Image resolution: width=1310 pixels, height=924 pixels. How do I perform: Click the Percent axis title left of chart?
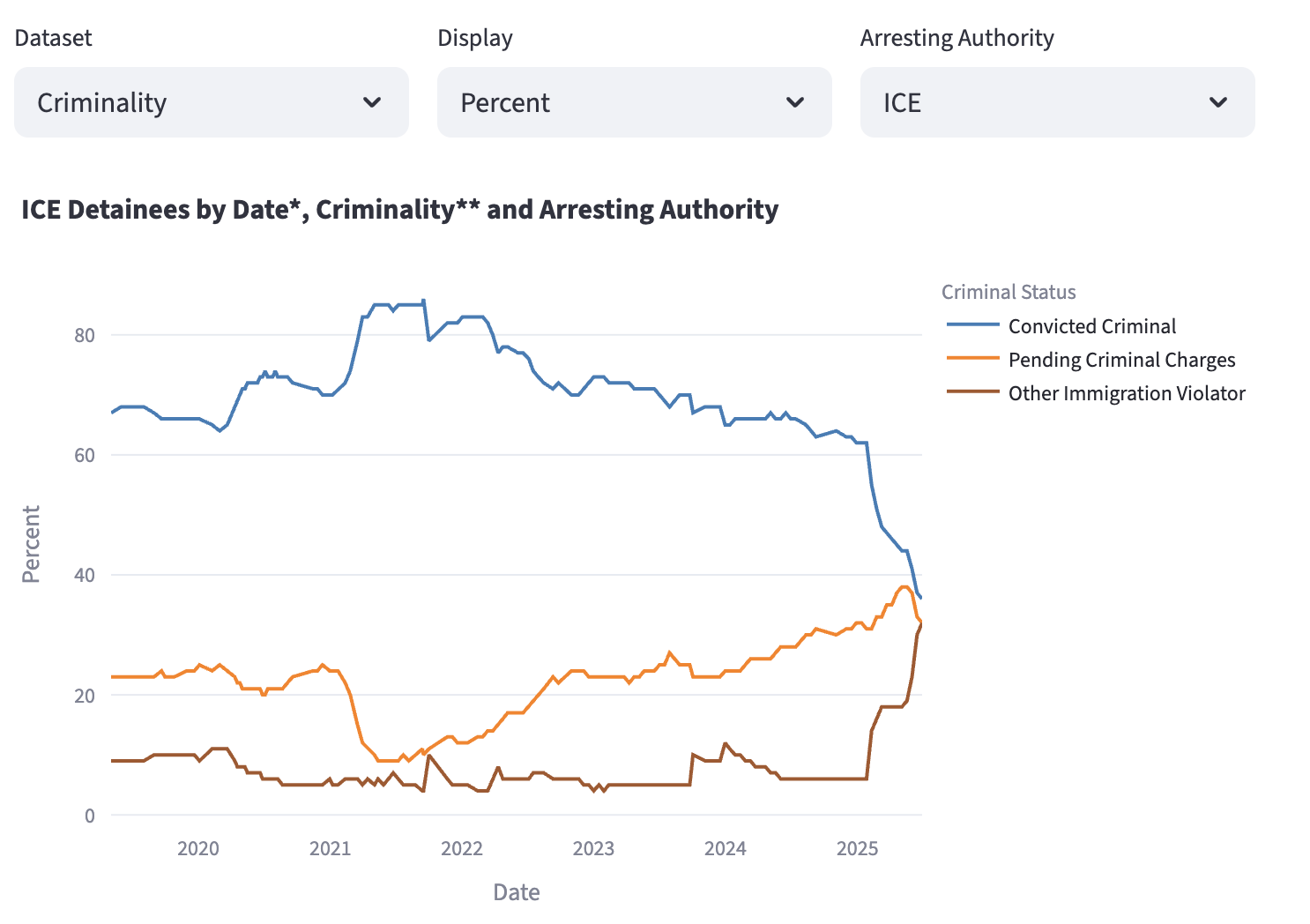coord(31,544)
